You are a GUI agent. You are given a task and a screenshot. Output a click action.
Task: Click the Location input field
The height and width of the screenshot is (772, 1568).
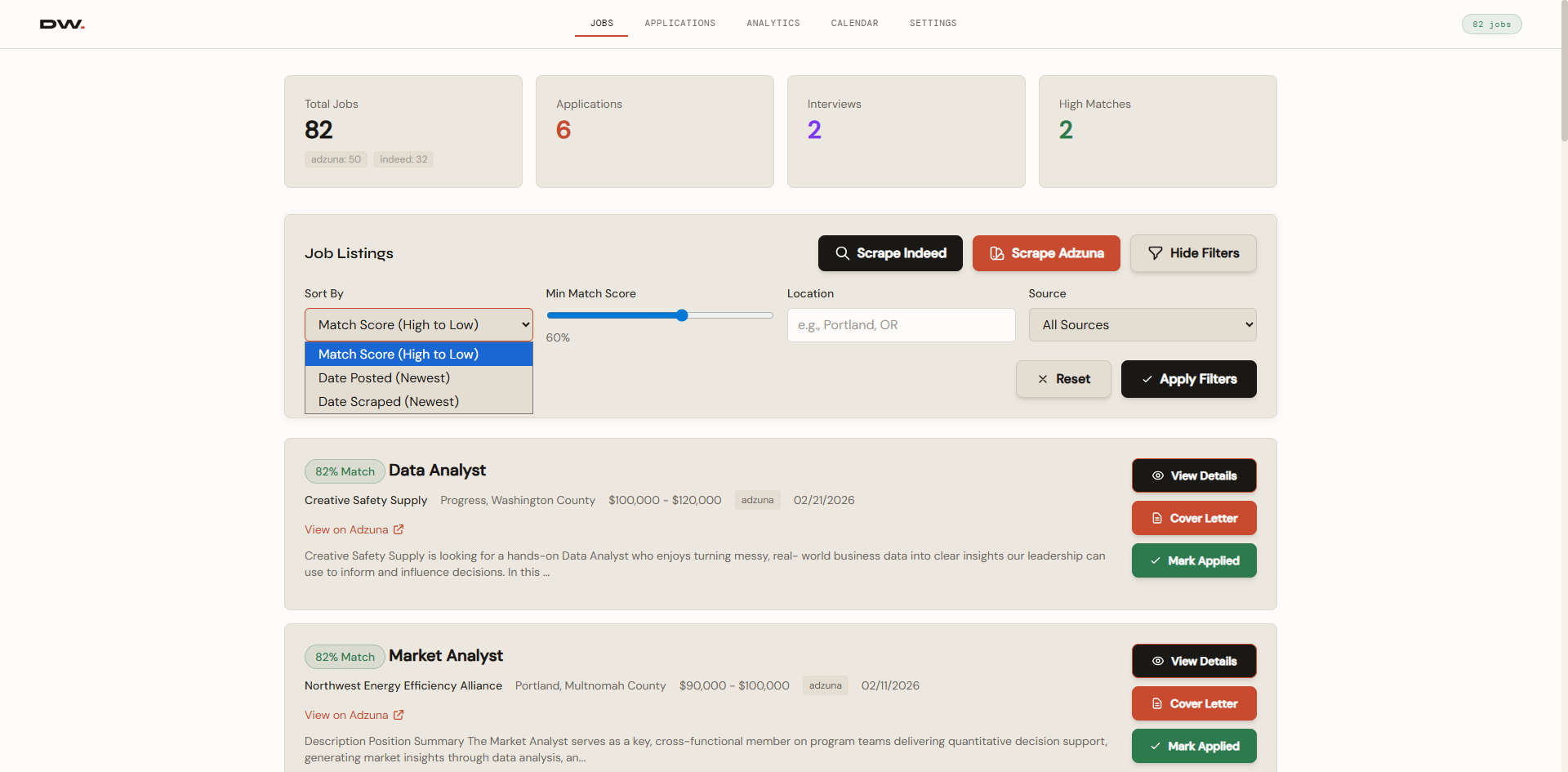pos(901,324)
